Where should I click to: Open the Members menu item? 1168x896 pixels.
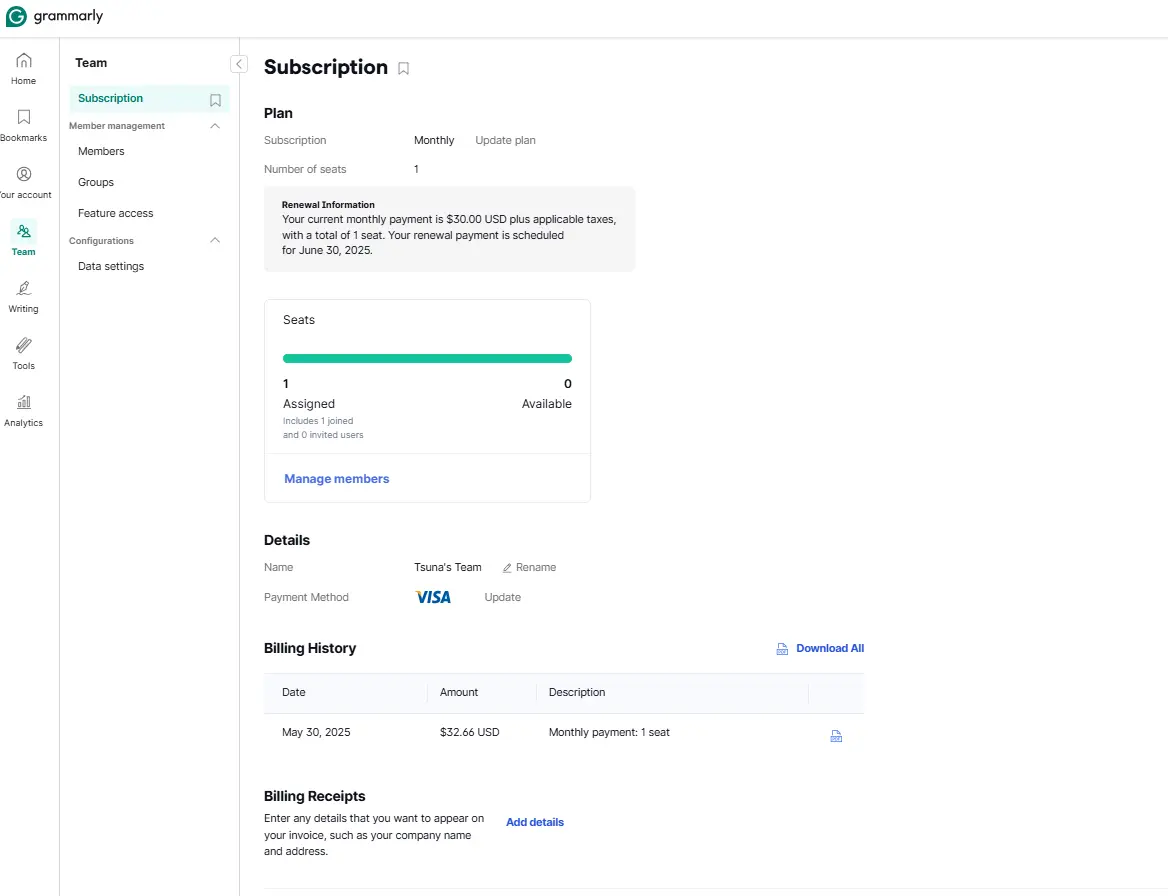coord(101,151)
